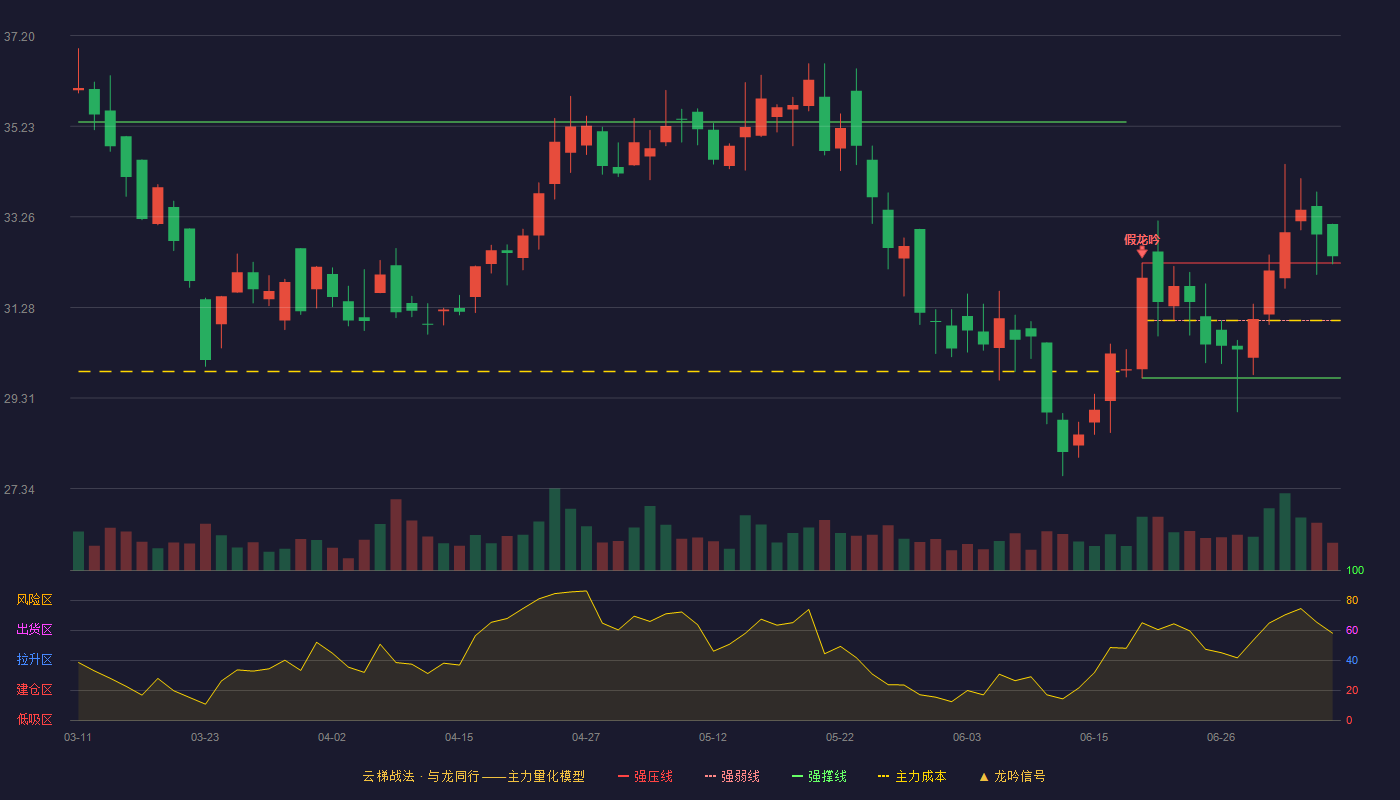This screenshot has height=800, width=1400.
Task: Click the red arrow under 假龙吟
Action: tap(1142, 252)
